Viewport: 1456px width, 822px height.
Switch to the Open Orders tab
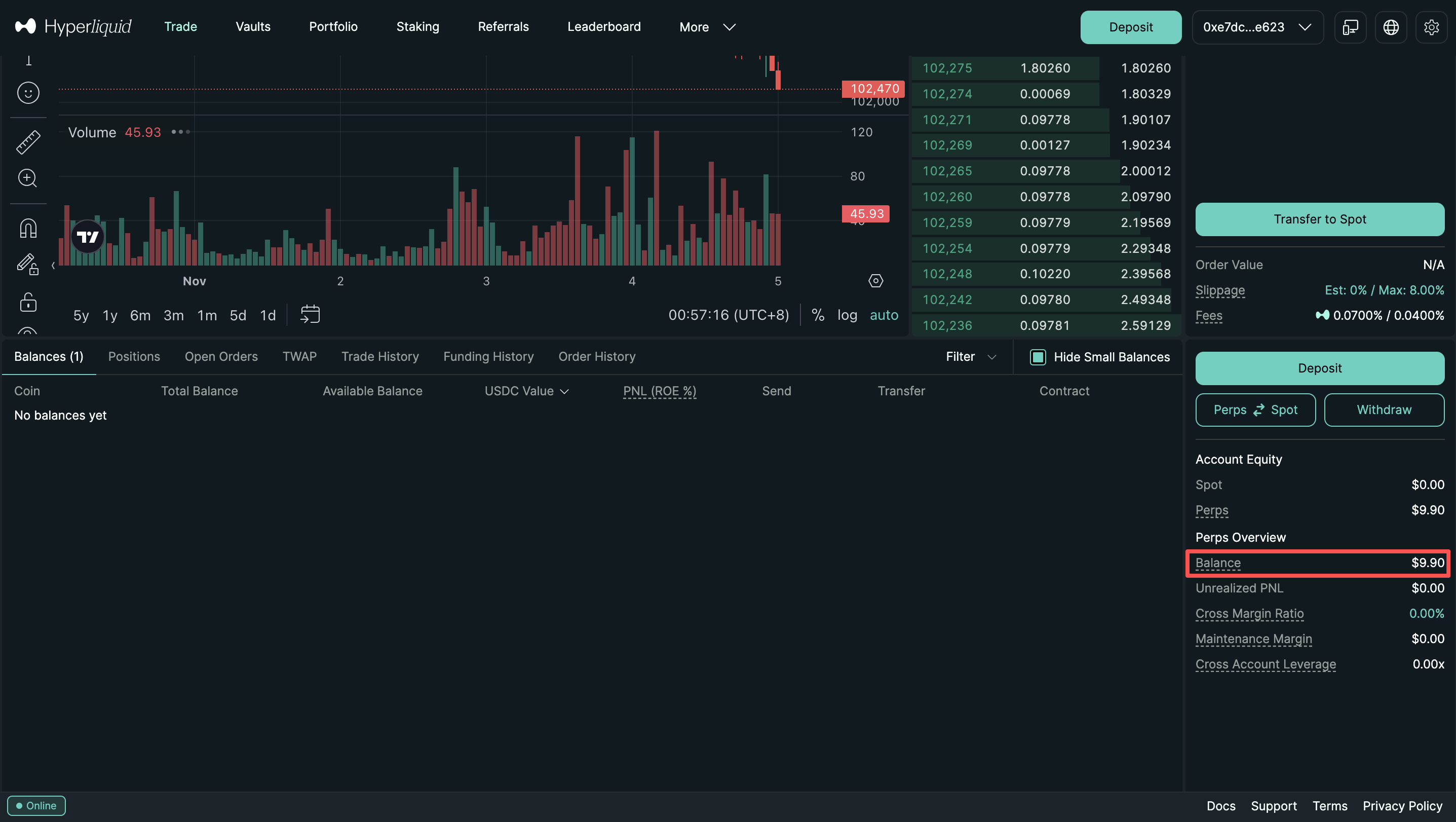coord(221,357)
